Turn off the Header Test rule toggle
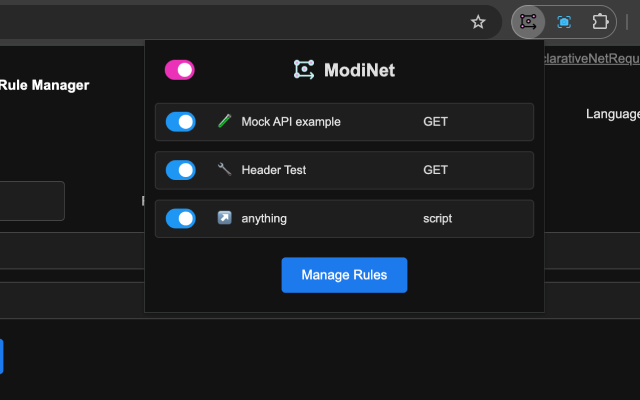Image resolution: width=640 pixels, height=400 pixels. 180,170
